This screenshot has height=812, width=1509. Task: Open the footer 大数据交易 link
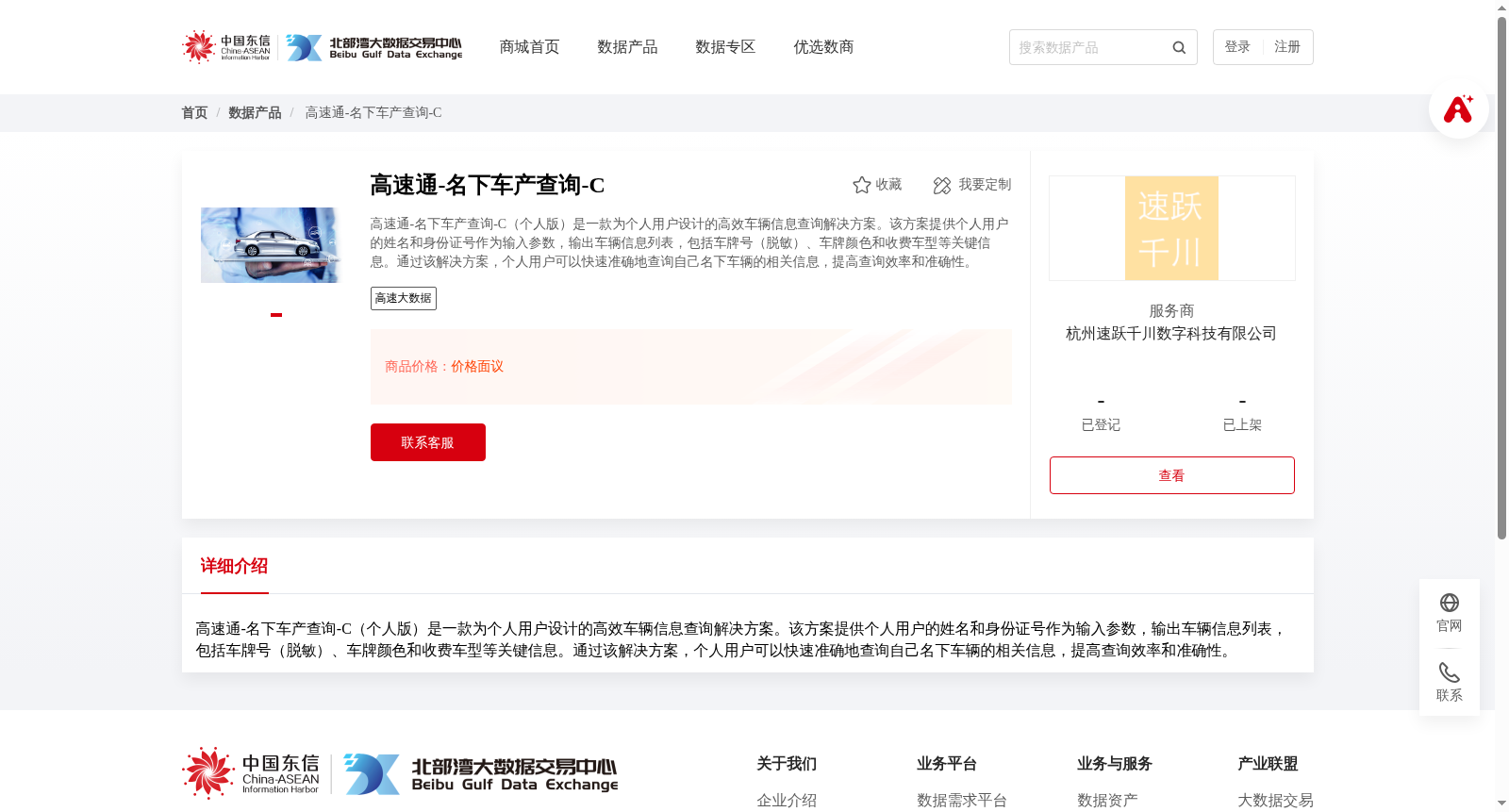(x=1275, y=801)
